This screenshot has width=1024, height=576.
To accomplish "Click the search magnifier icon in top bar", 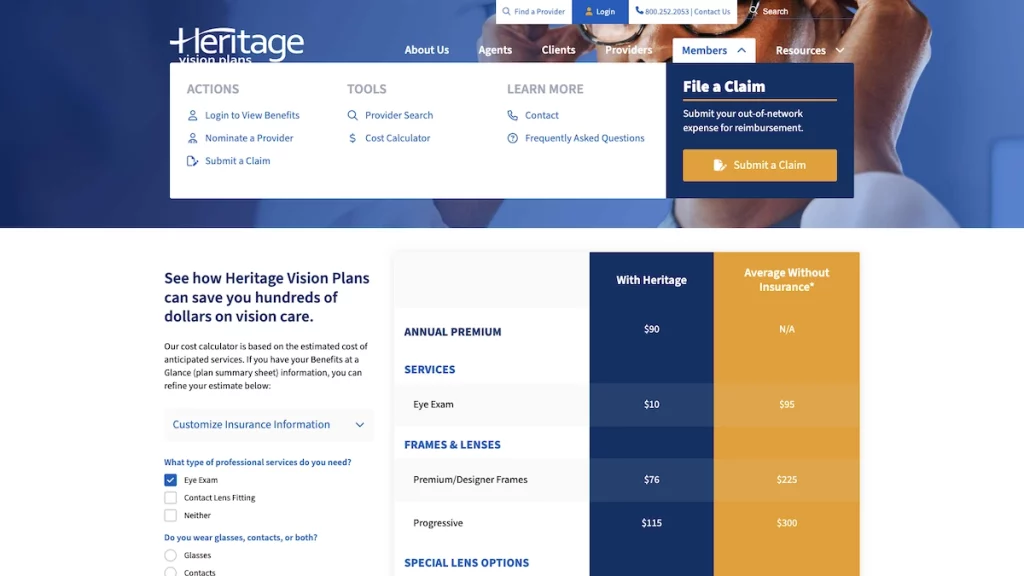I will pyautogui.click(x=754, y=11).
